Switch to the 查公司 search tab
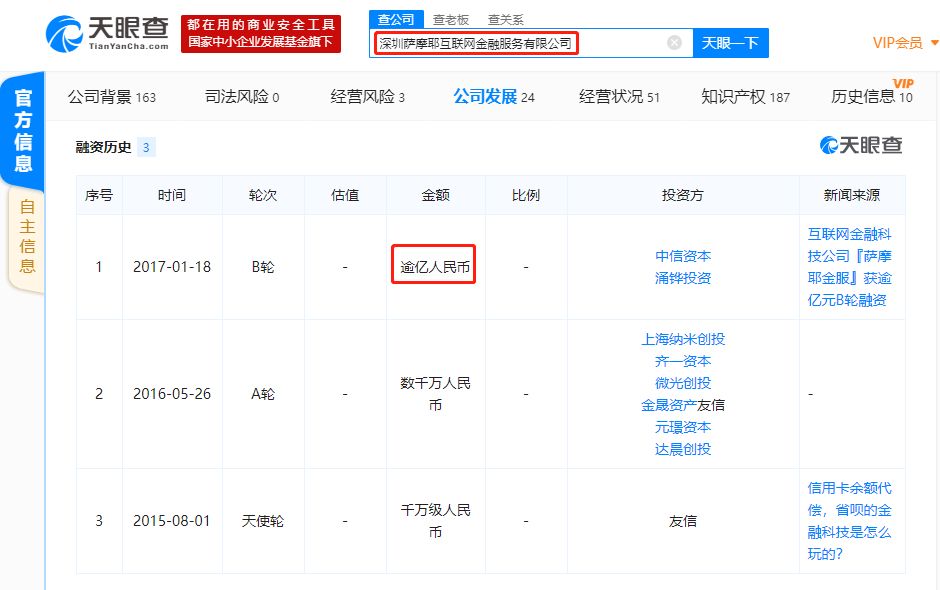Screen dimensions: 940x590 396,19
